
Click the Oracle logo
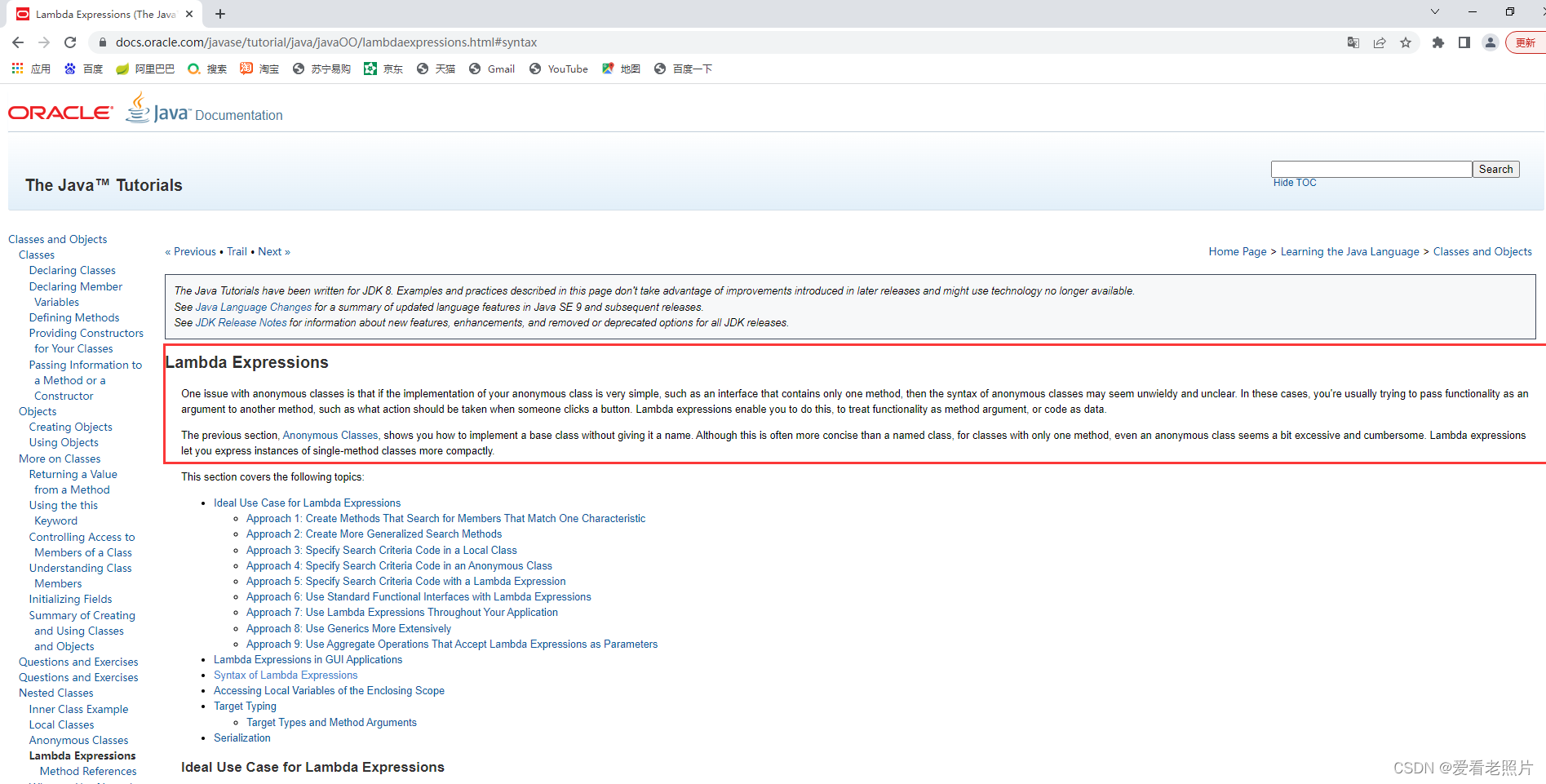60,113
